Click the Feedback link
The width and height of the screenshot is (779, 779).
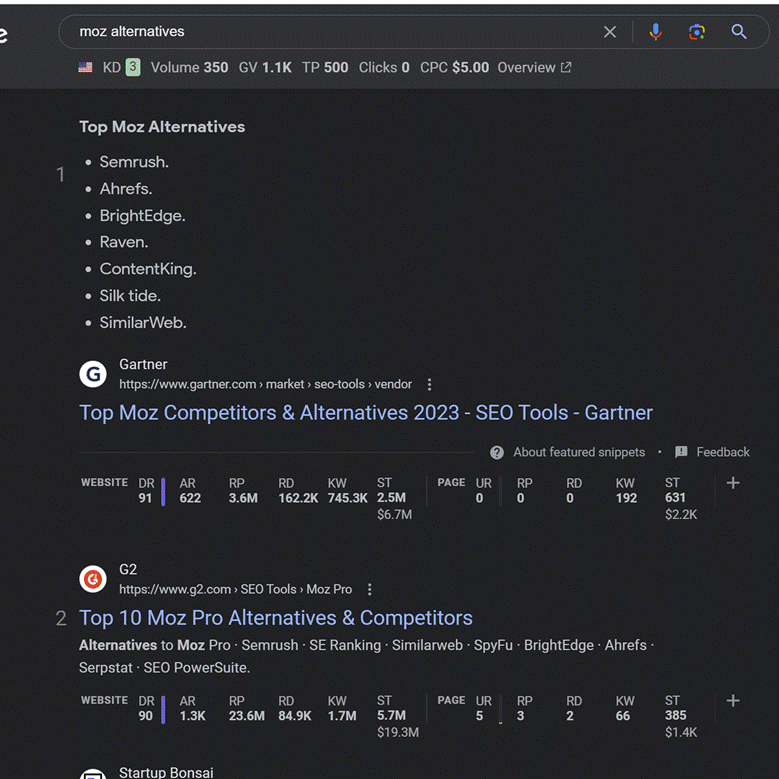tap(722, 452)
